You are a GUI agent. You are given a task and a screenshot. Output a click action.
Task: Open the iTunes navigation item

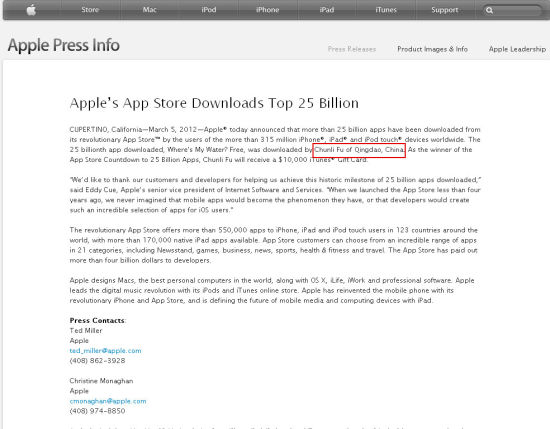pos(386,10)
